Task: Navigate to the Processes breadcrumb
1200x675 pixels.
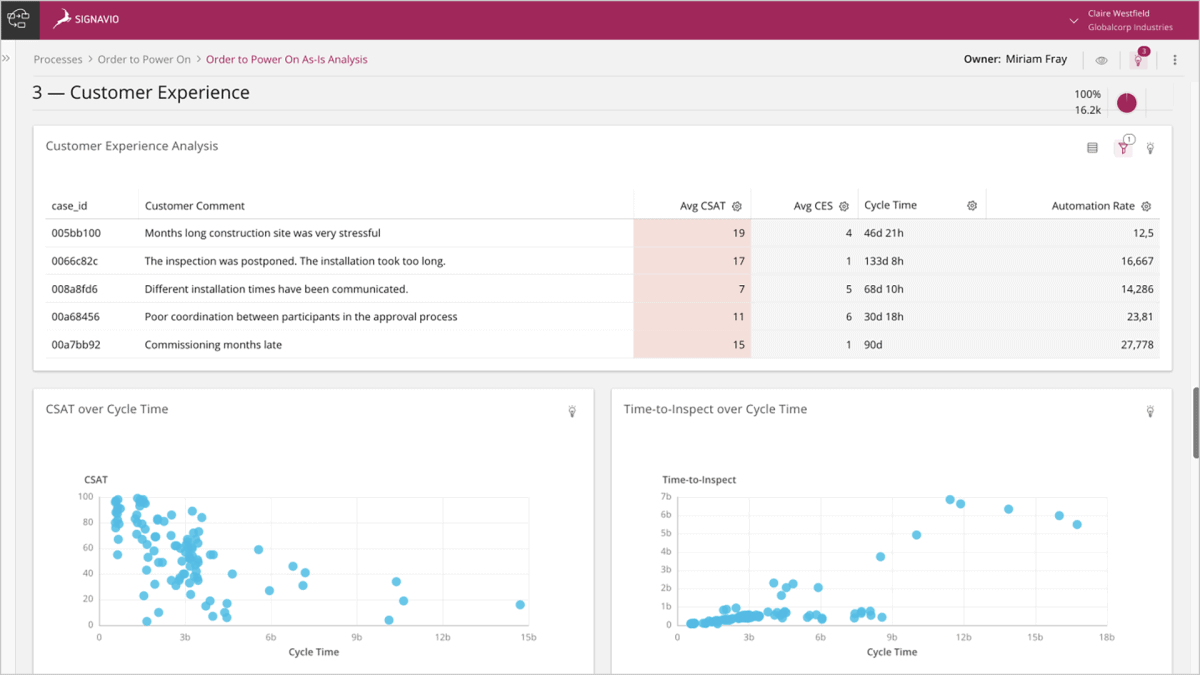Action: pyautogui.click(x=57, y=59)
